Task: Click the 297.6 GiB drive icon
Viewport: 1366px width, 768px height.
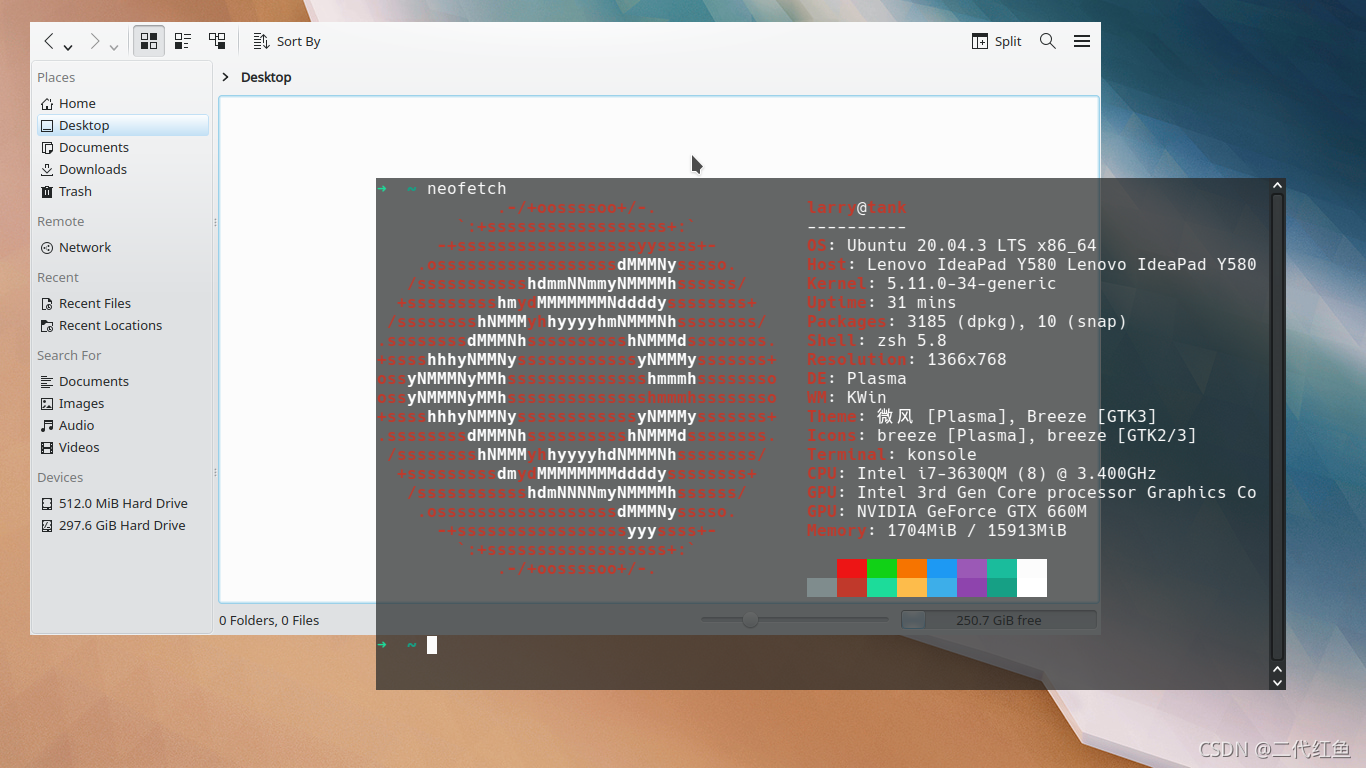Action: [47, 525]
